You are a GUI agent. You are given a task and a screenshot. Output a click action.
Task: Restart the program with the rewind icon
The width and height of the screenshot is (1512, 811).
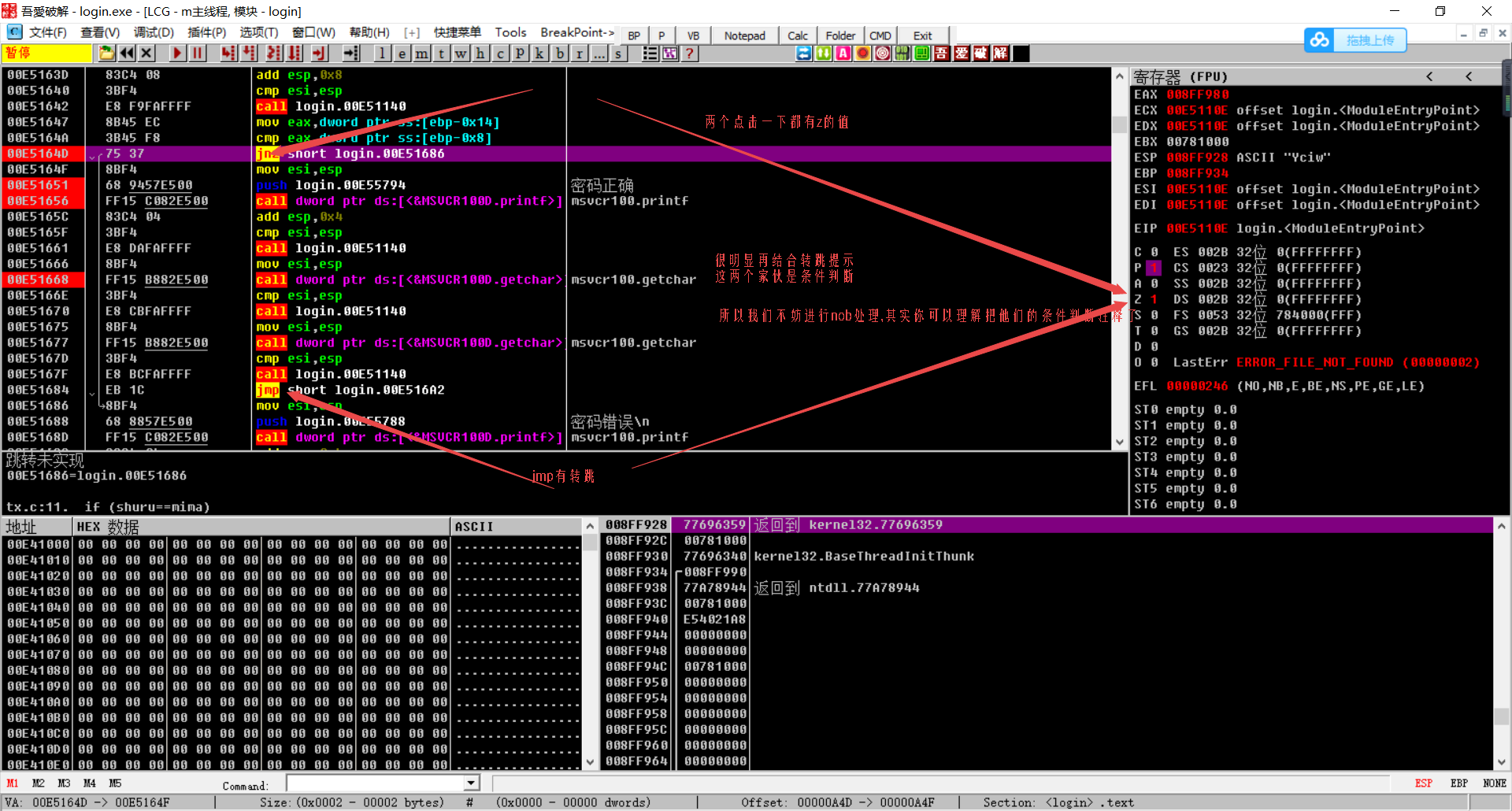pos(127,54)
